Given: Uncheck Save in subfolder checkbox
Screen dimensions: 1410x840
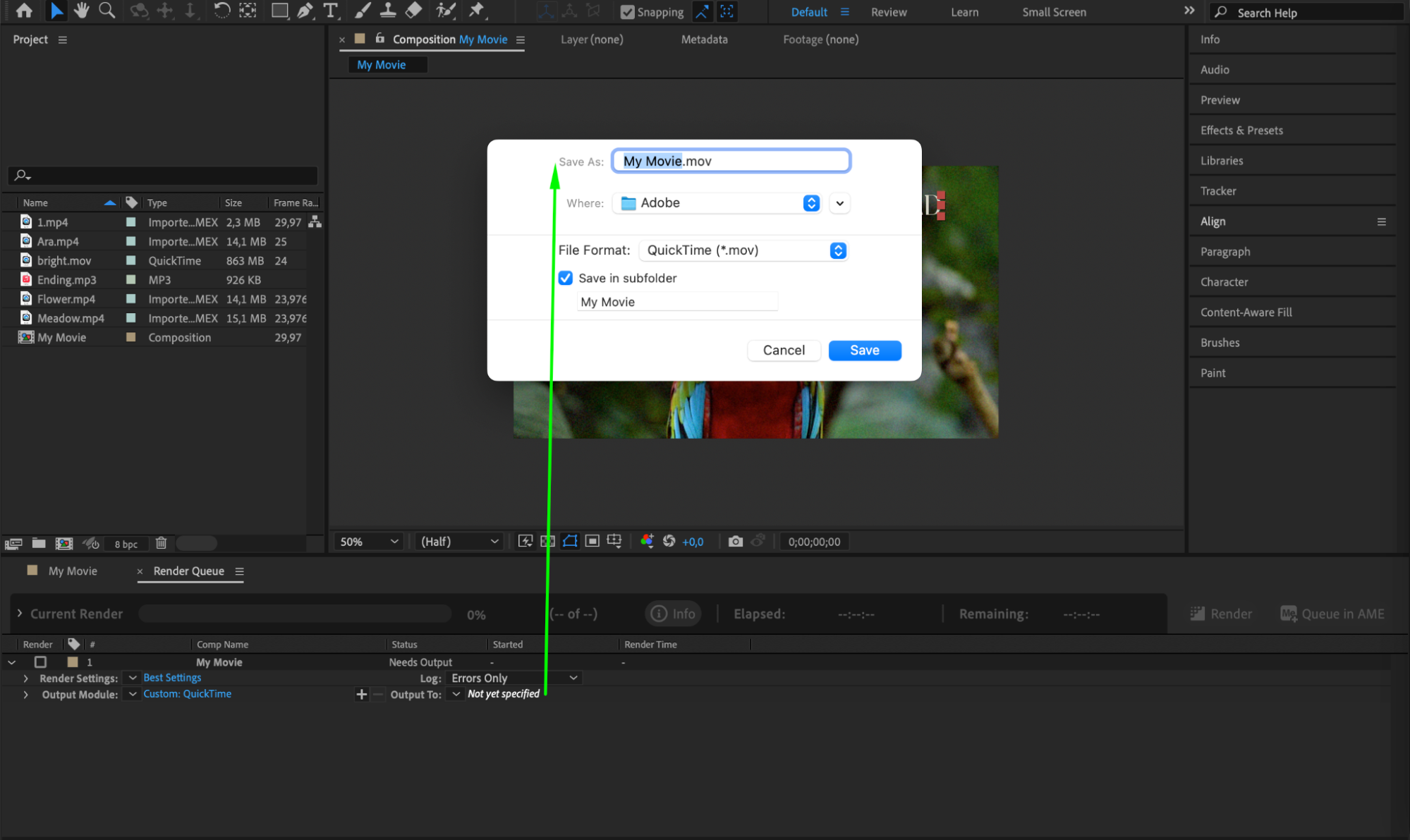Looking at the screenshot, I should (566, 278).
